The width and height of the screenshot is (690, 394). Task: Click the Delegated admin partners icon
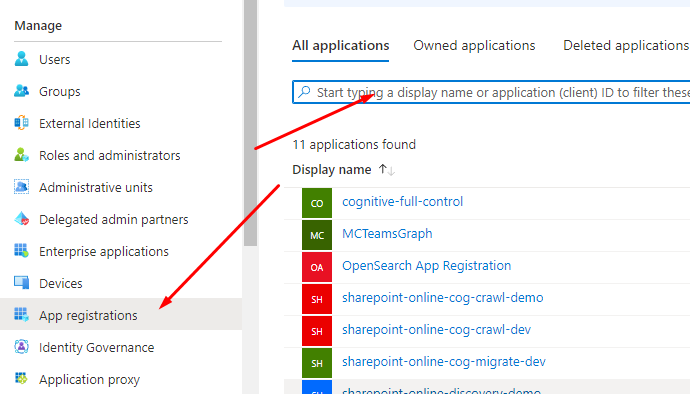(21, 219)
